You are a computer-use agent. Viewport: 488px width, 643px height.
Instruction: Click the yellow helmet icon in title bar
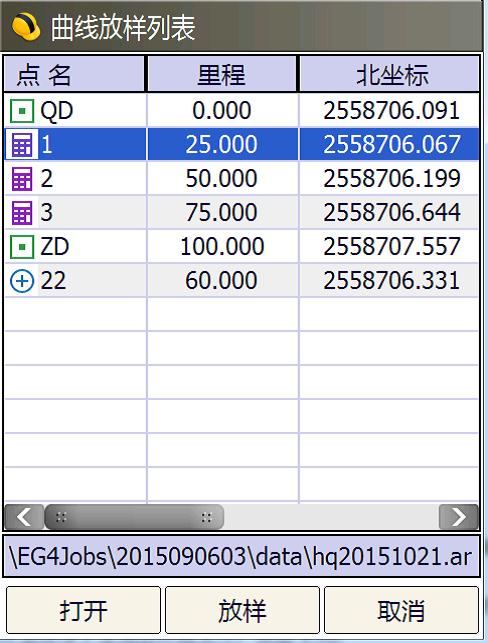click(26, 27)
